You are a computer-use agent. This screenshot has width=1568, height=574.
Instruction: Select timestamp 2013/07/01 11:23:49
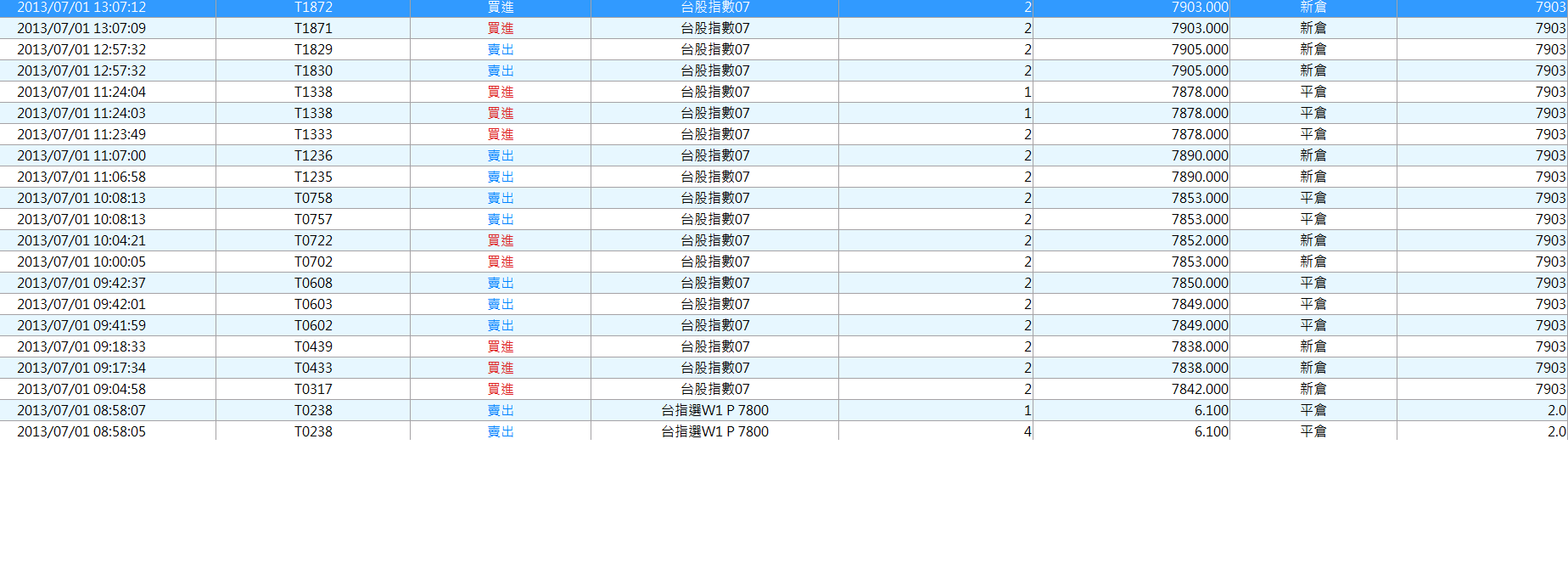[x=81, y=134]
